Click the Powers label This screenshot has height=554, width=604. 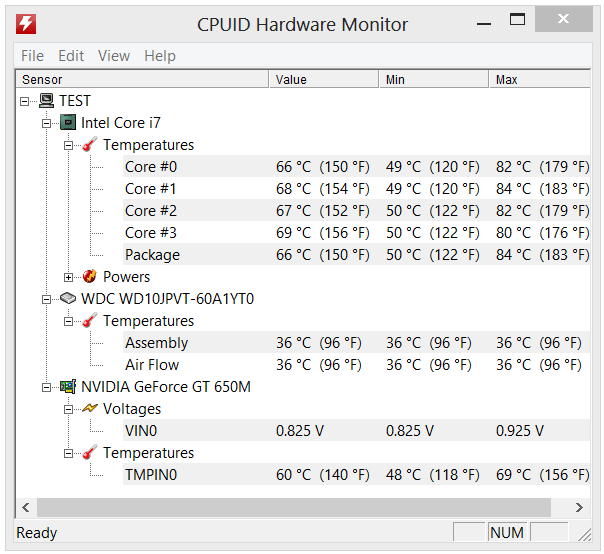[x=126, y=277]
